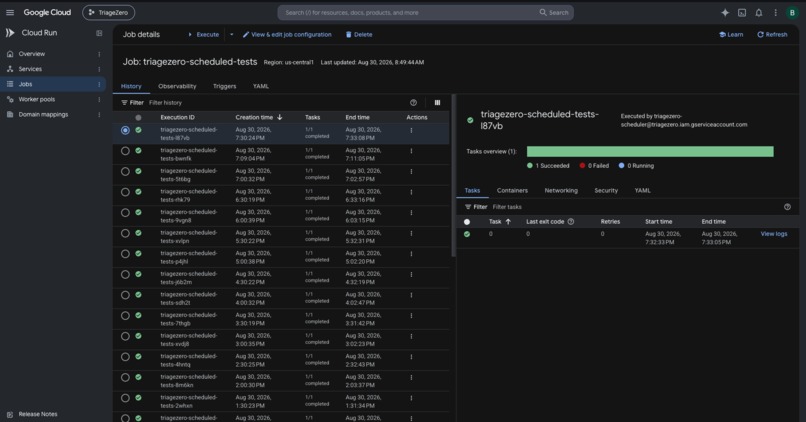Open the Gemini AI assistant sparkle icon
Screen dimensions: 806x422
coord(725,12)
